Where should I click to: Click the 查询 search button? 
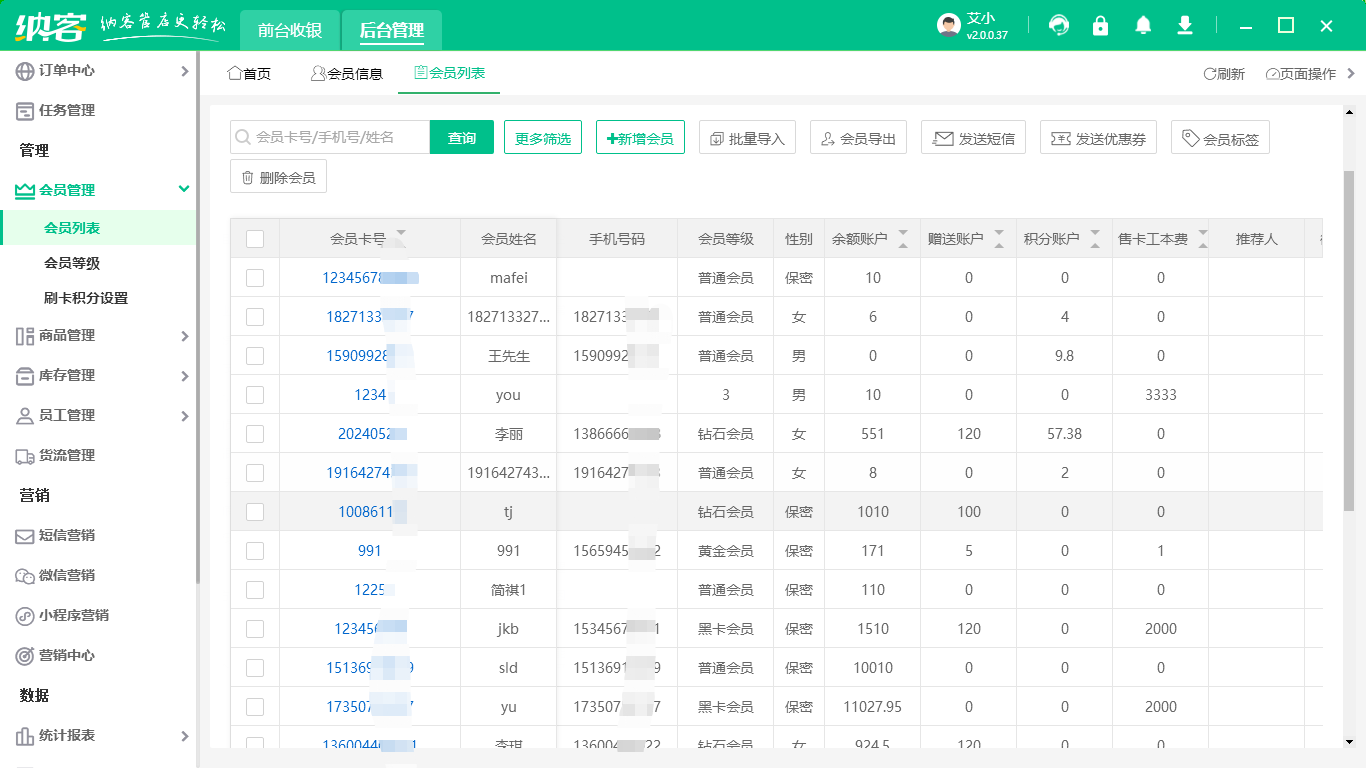461,135
